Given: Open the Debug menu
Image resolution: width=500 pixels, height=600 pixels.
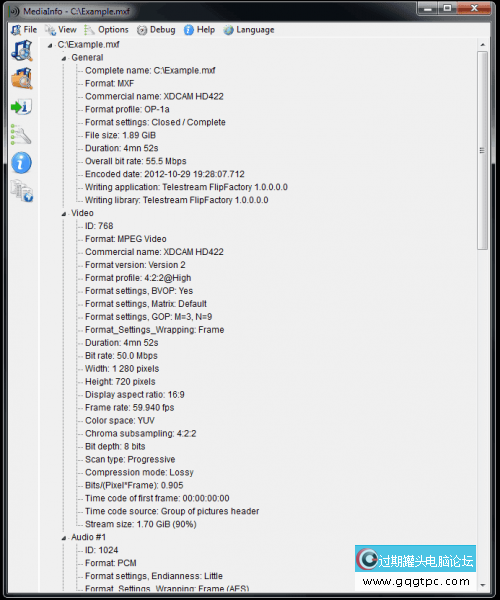Looking at the screenshot, I should point(156,30).
